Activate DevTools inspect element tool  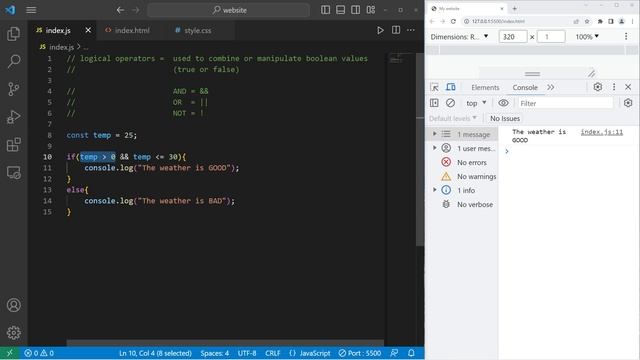[434, 87]
